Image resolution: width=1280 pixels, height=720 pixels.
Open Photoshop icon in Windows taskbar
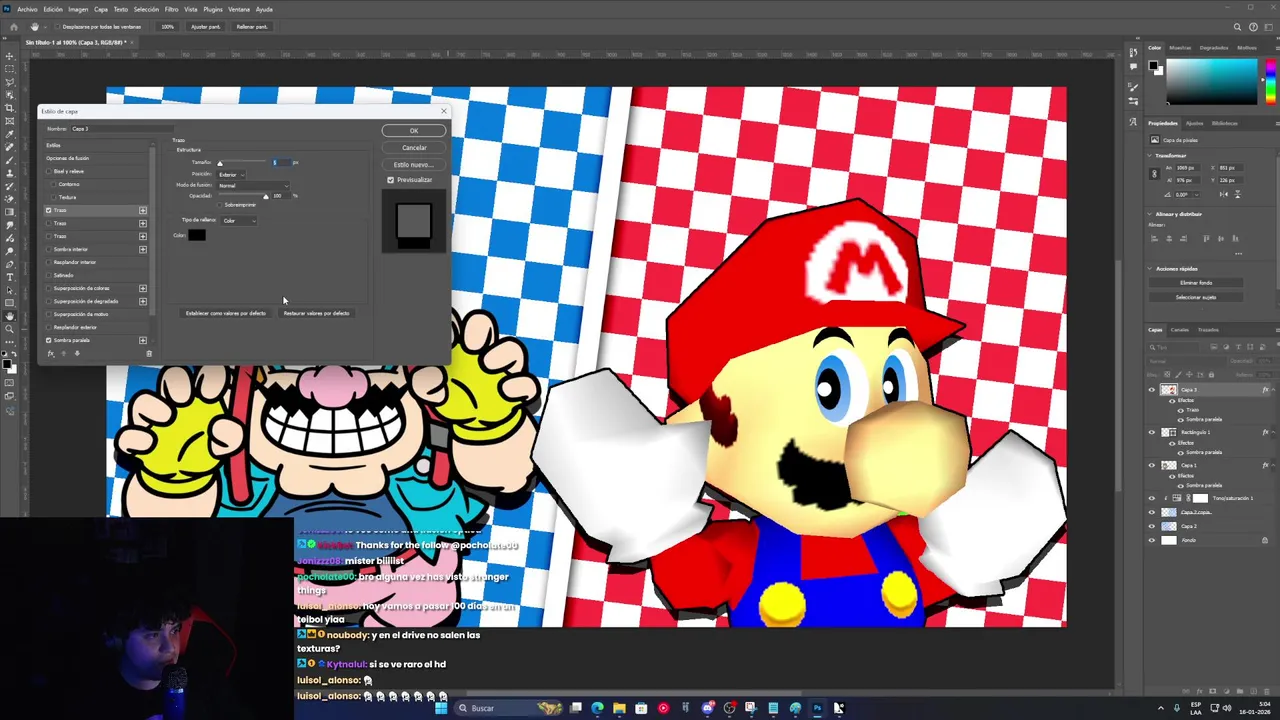tap(817, 708)
